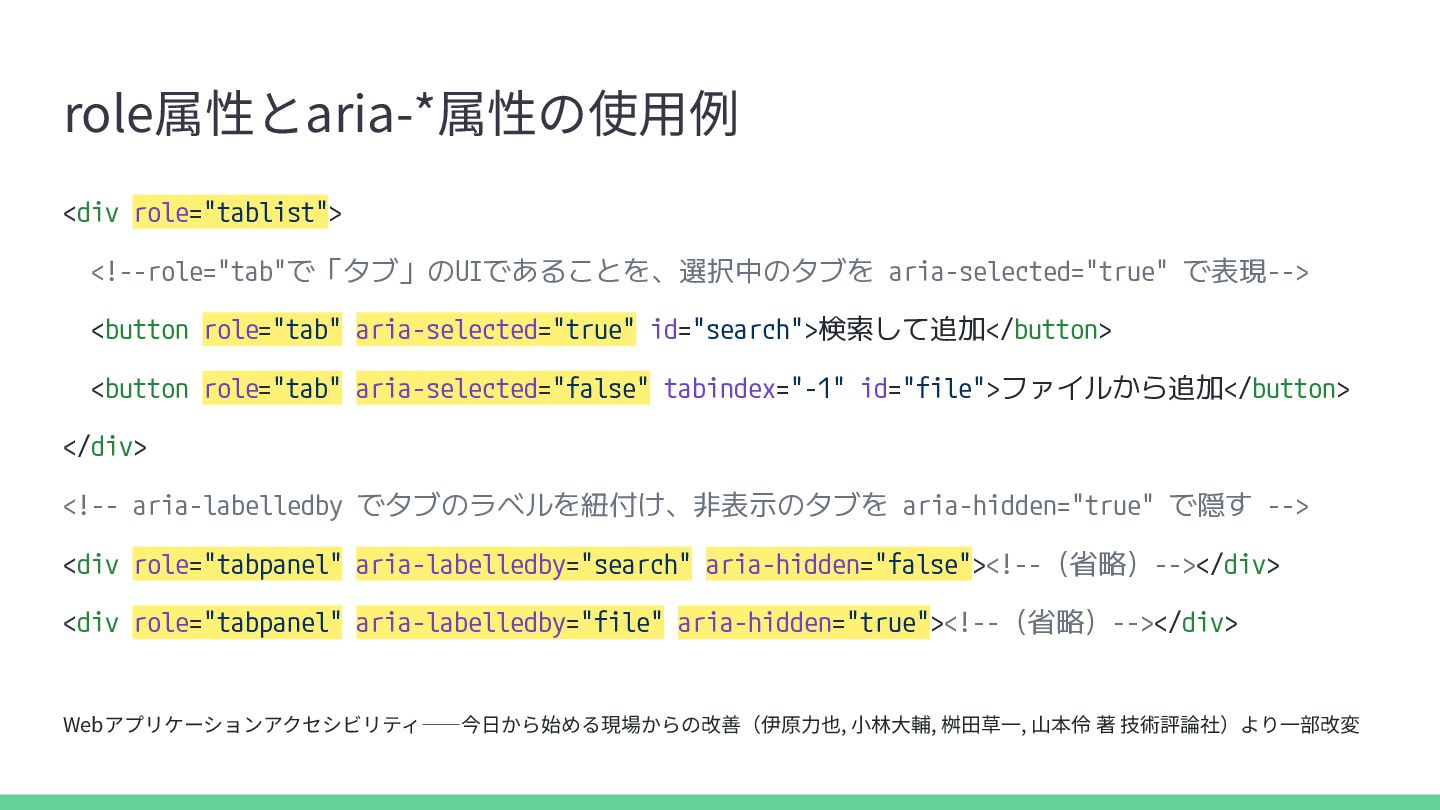Click role="tabpanel" on the aria-labelledby="file" line
The width and height of the screenshot is (1440, 810).
tap(237, 623)
